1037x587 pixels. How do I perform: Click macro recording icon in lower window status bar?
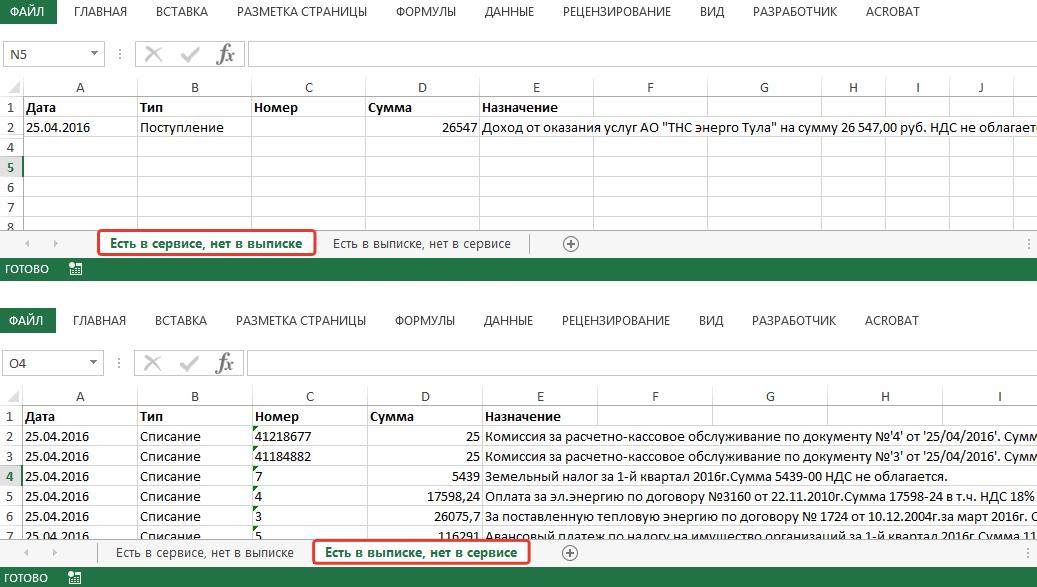(x=74, y=578)
